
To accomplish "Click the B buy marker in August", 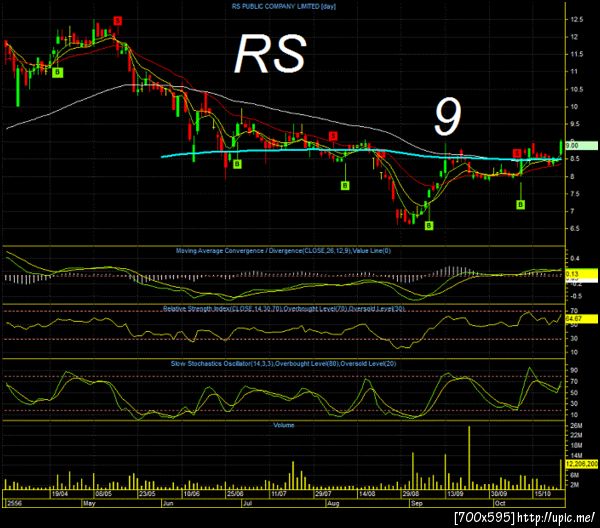I will coord(345,186).
